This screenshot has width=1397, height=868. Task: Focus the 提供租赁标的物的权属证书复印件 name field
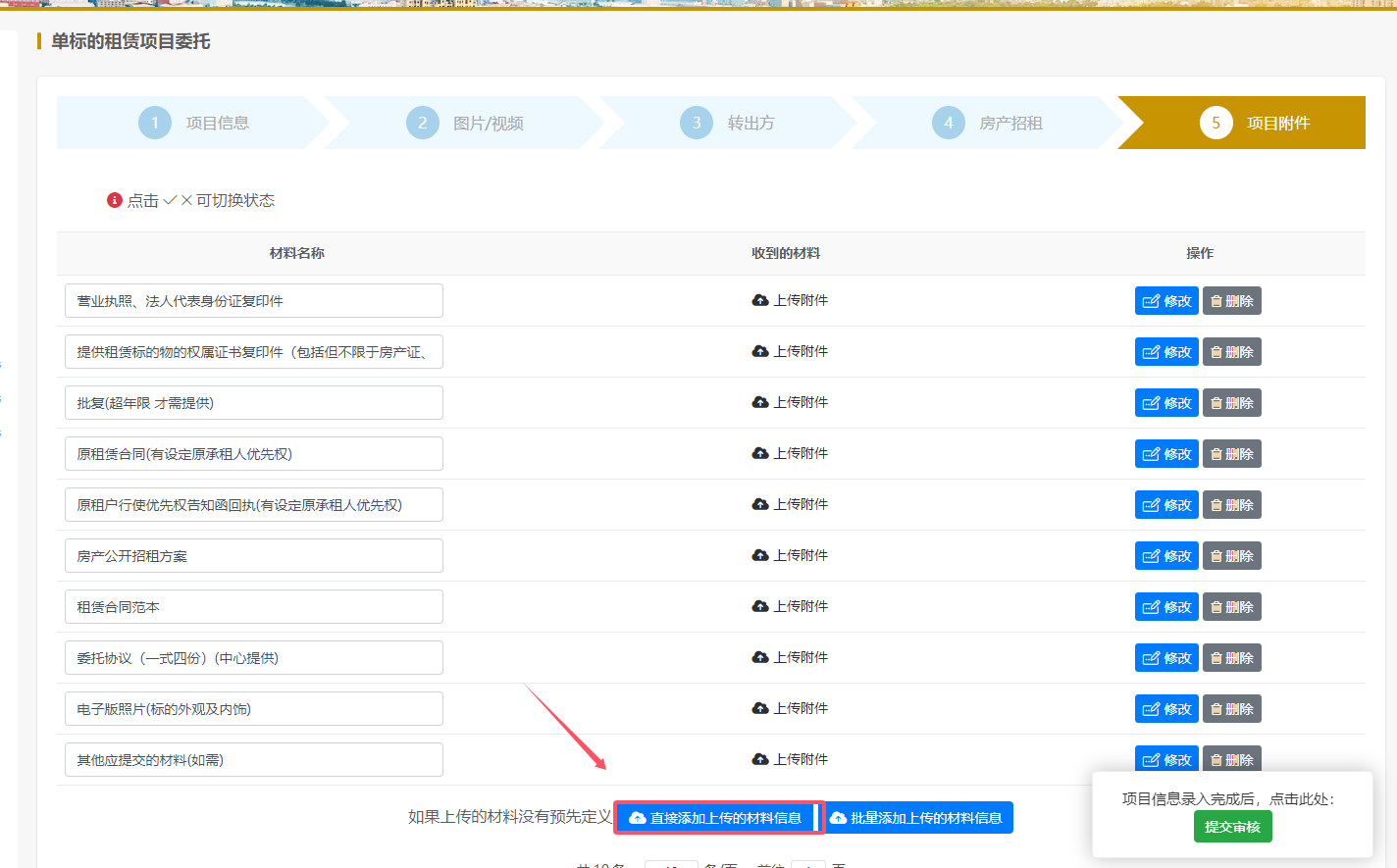click(x=254, y=352)
